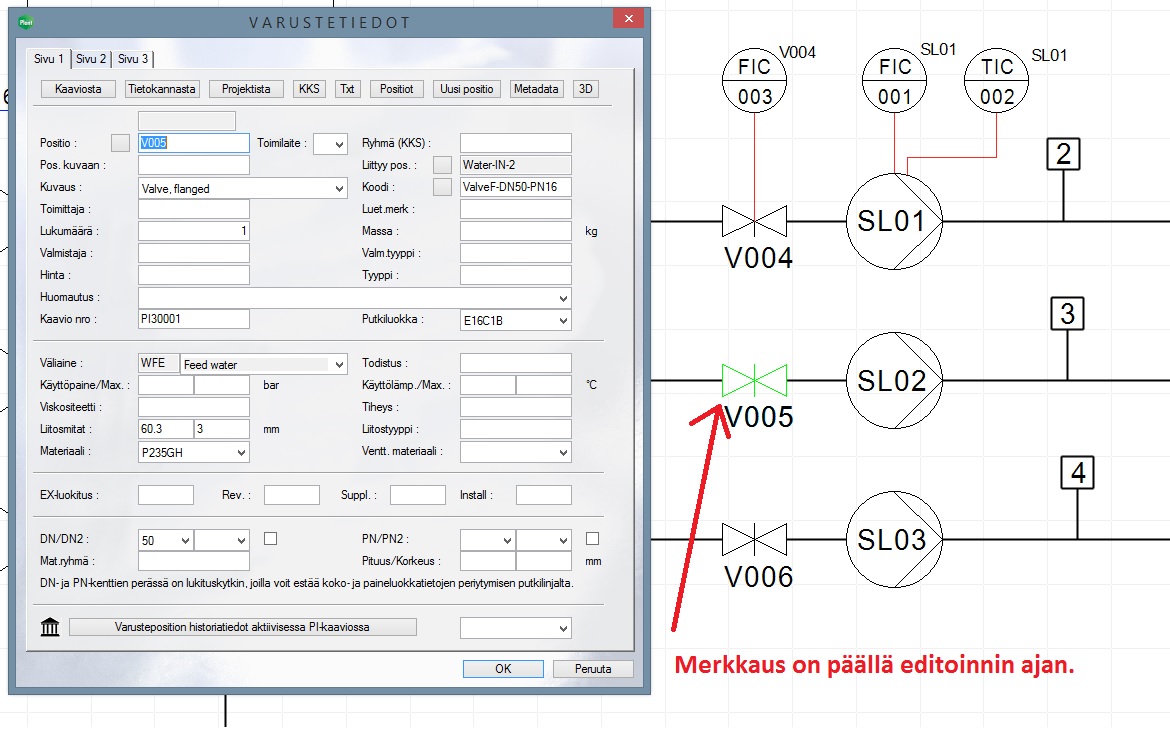Select the green V005 valve symbol
Screen dimensions: 1170x730
pos(754,381)
